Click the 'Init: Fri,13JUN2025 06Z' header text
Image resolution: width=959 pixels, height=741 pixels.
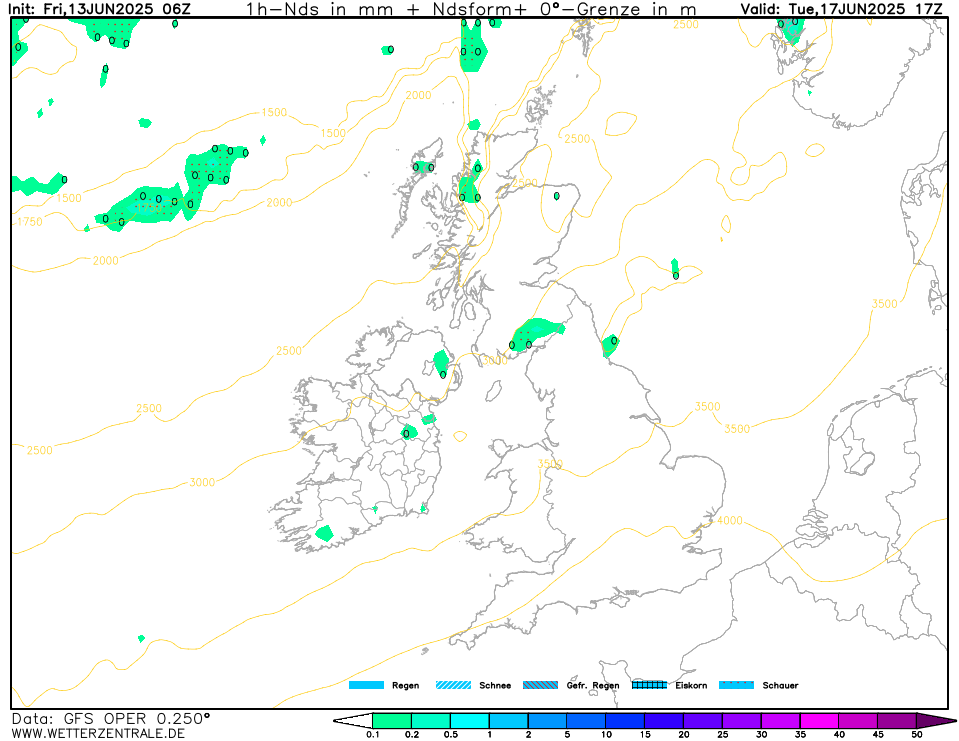pyautogui.click(x=99, y=9)
